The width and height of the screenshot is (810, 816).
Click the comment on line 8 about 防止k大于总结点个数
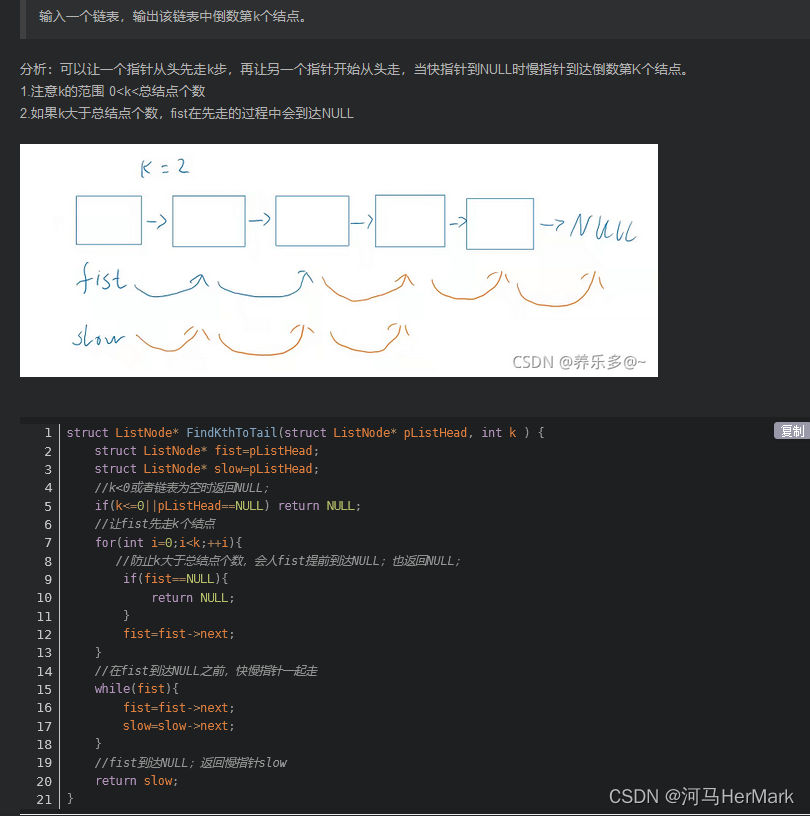coord(288,560)
